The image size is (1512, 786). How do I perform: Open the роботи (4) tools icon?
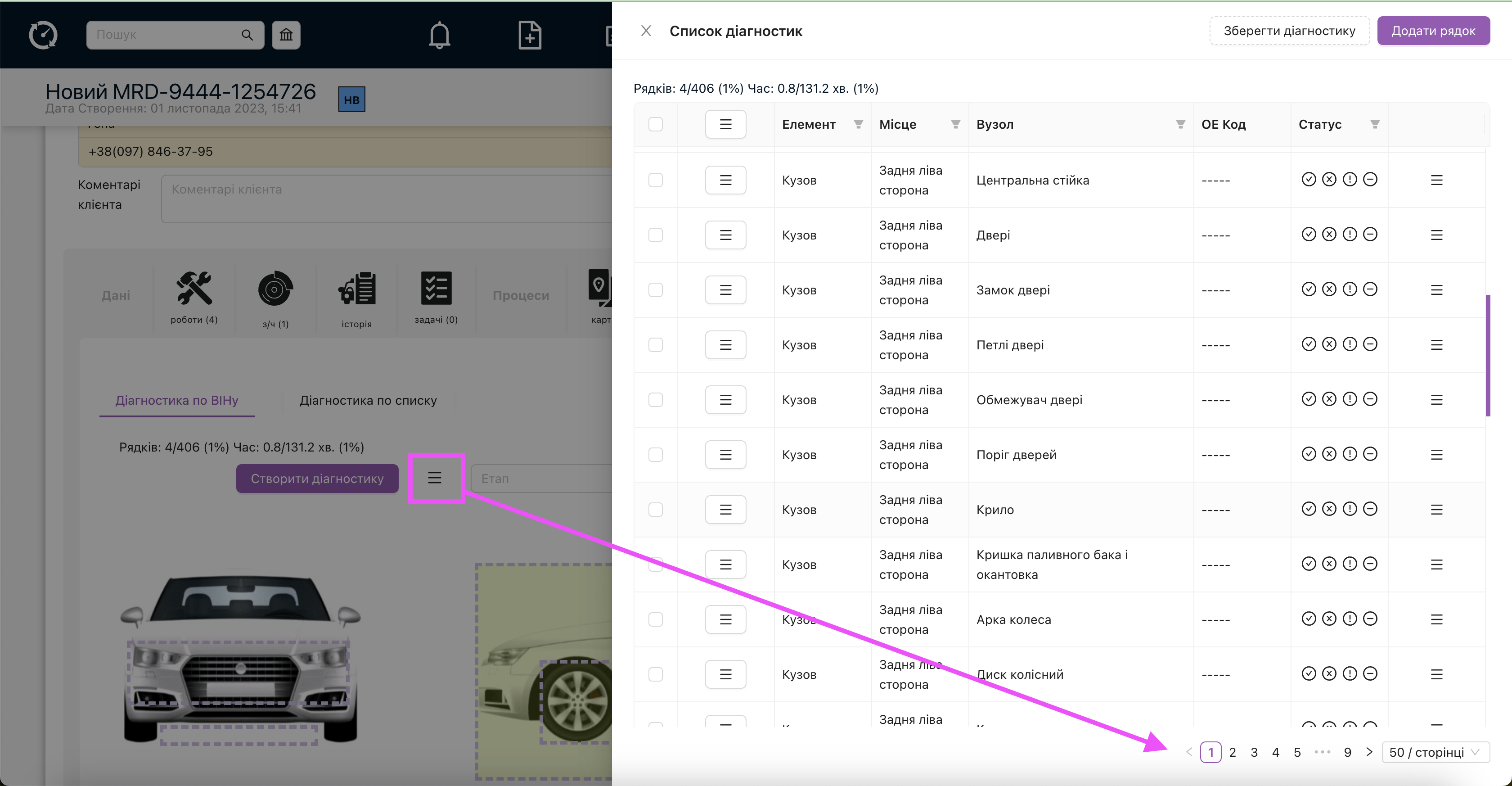point(194,288)
